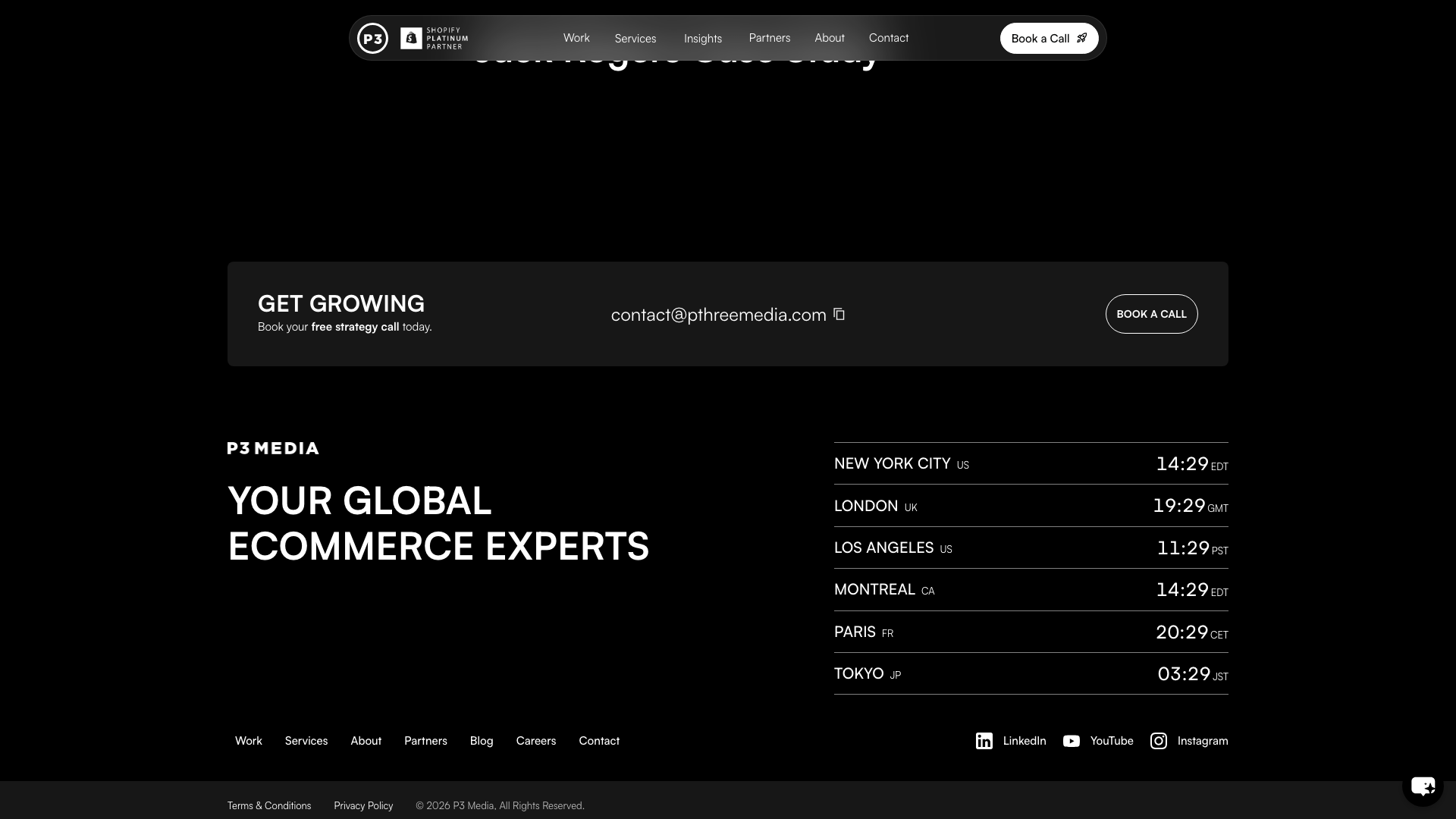The image size is (1456, 819).
Task: Open the YouTube icon in footer
Action: click(x=1072, y=741)
